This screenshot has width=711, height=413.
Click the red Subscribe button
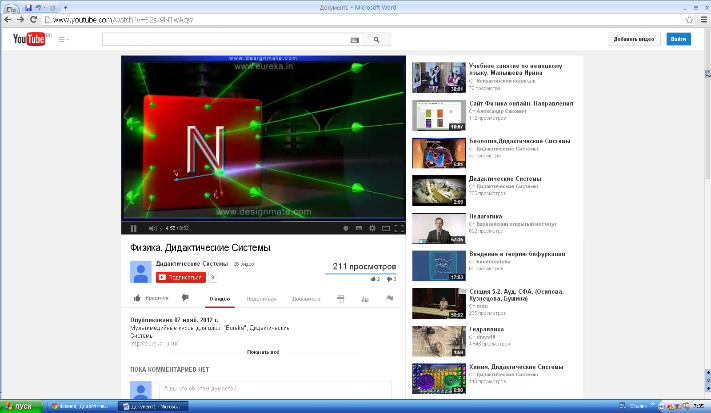pos(181,277)
